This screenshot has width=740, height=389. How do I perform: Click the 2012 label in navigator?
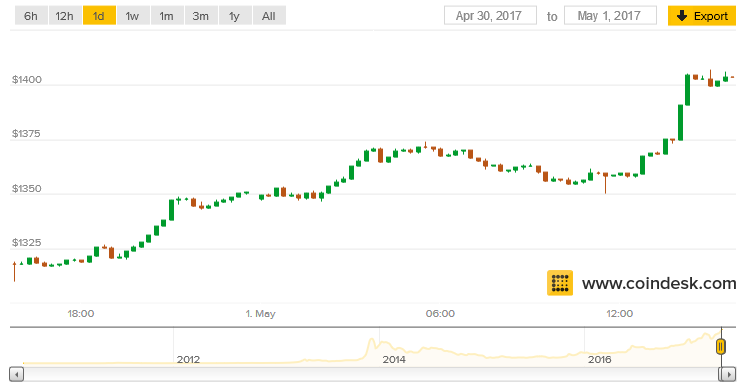(x=188, y=360)
